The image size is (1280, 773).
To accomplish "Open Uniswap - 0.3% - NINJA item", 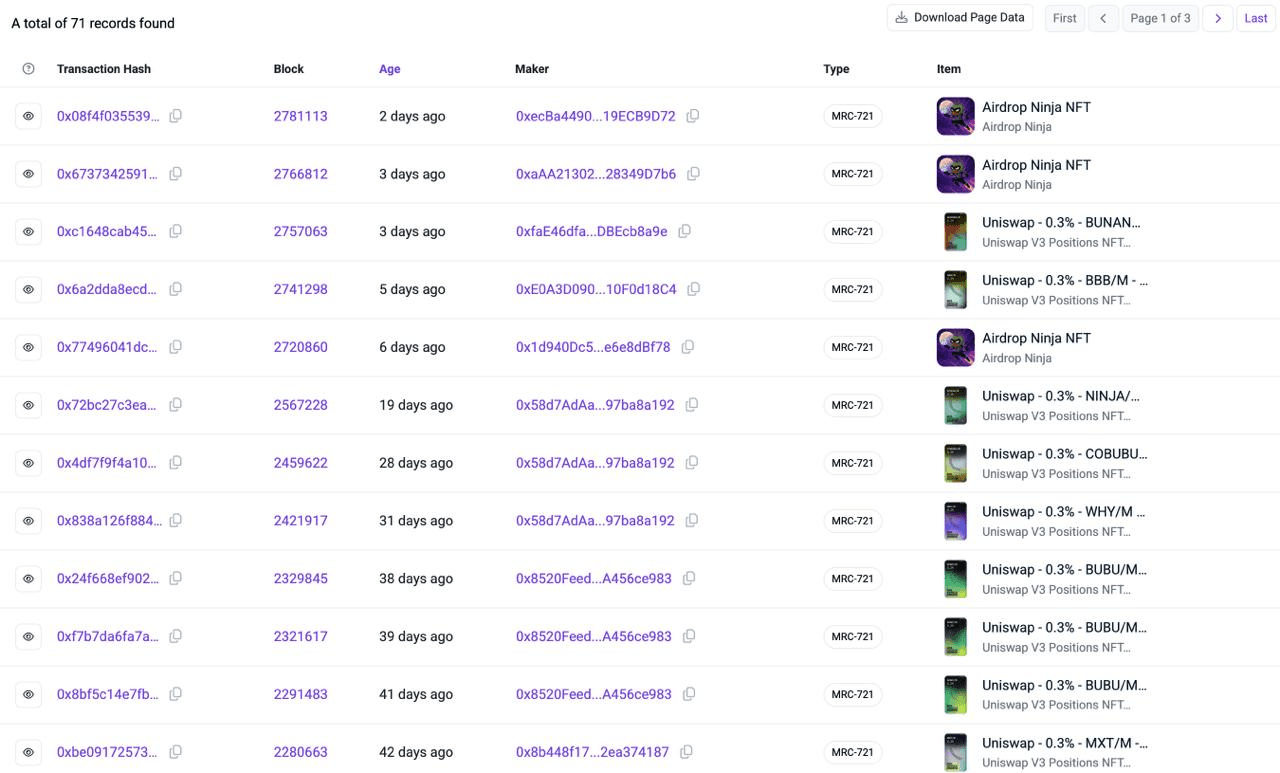I will (x=1061, y=396).
